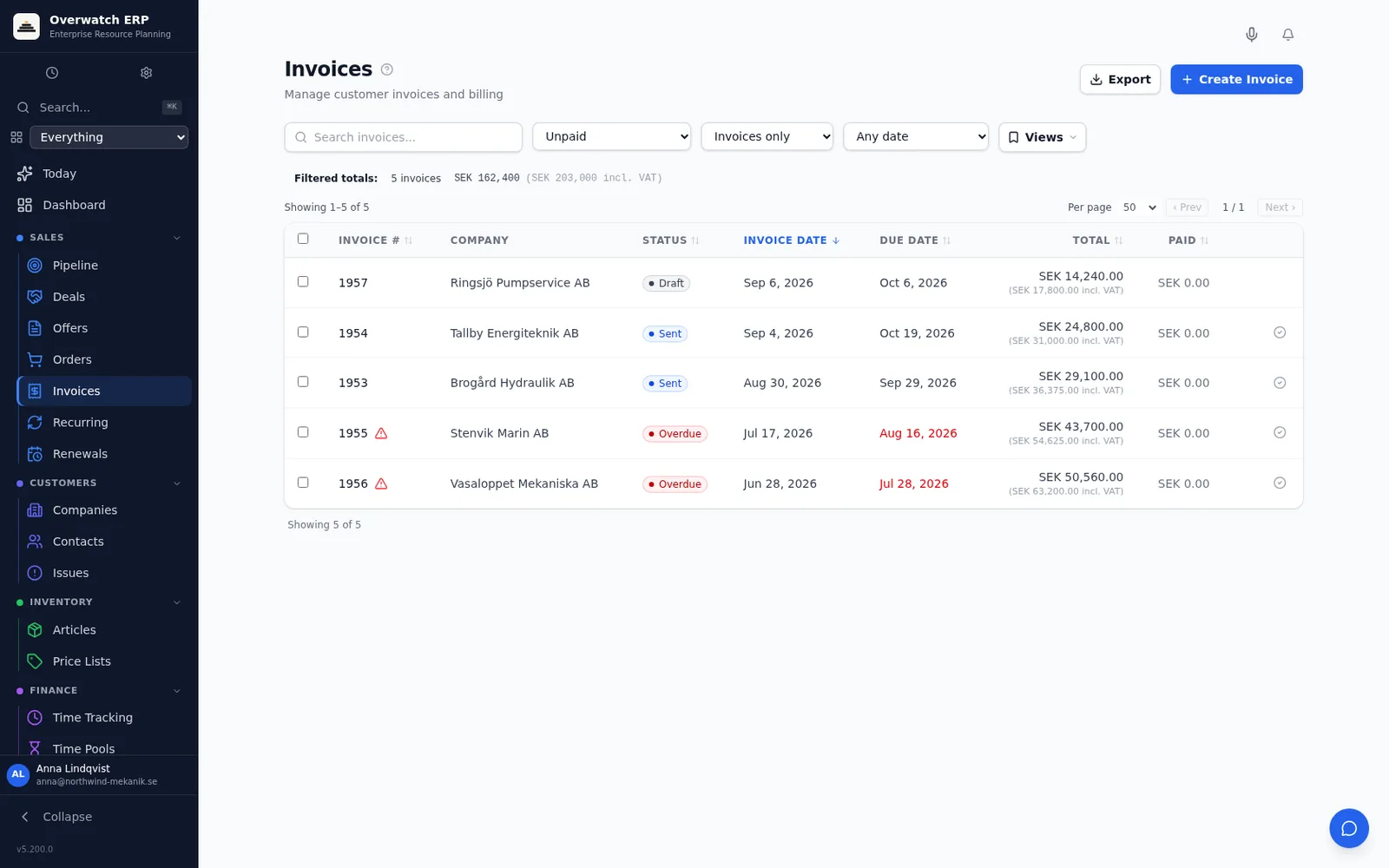Open the chat bubble button
Screen dimensions: 1389x868
point(1348,828)
